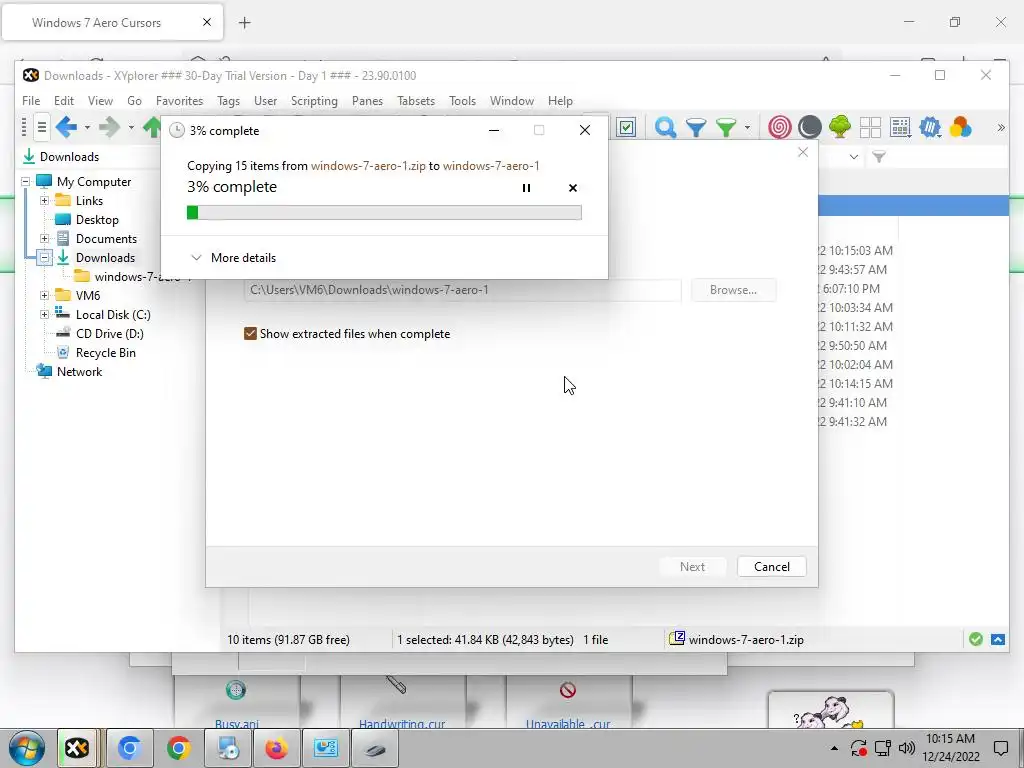Open a new browser tab with plus
Image resolution: width=1024 pixels, height=768 pixels.
(244, 23)
